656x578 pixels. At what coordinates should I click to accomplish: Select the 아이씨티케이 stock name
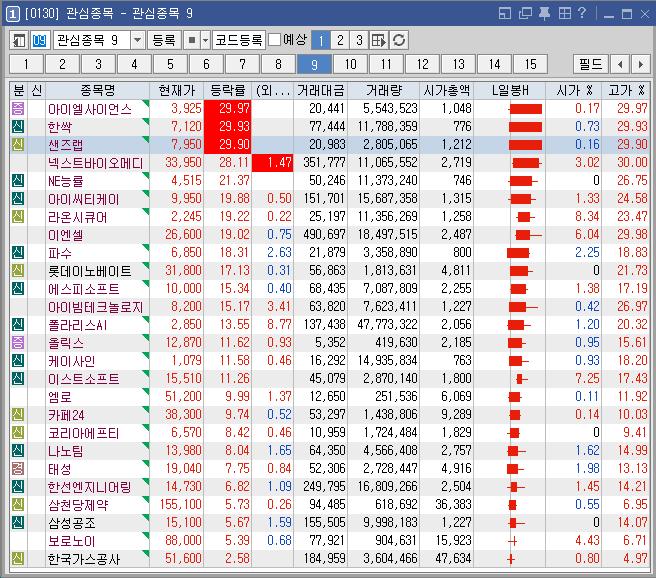84,199
